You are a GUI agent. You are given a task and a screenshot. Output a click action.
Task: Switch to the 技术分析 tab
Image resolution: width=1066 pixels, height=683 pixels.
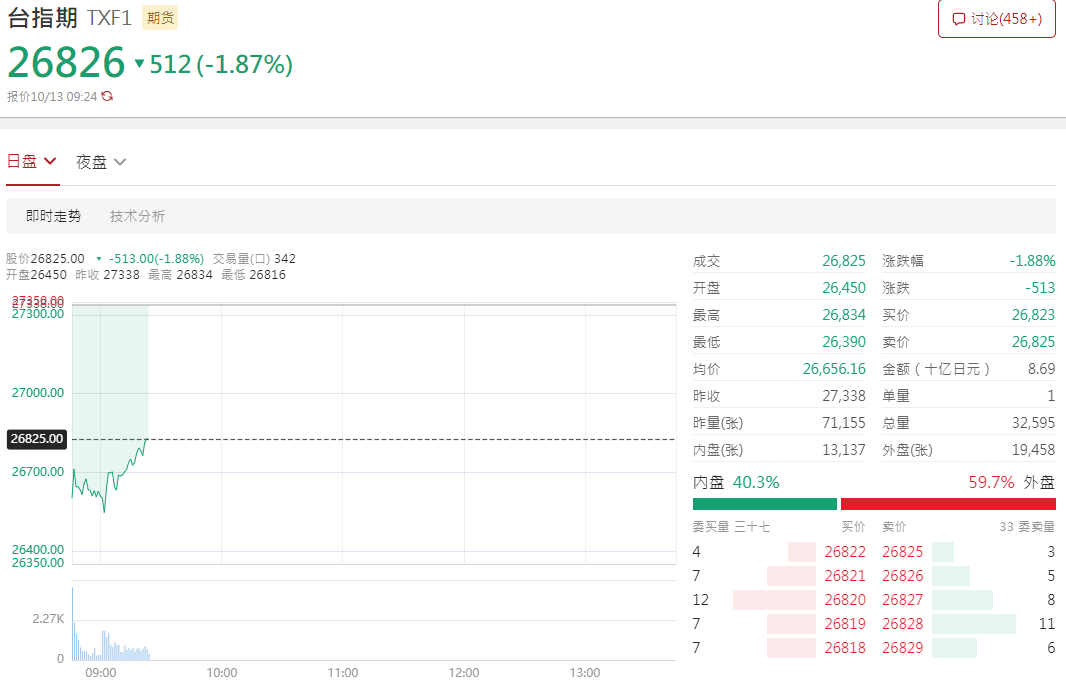(x=138, y=216)
